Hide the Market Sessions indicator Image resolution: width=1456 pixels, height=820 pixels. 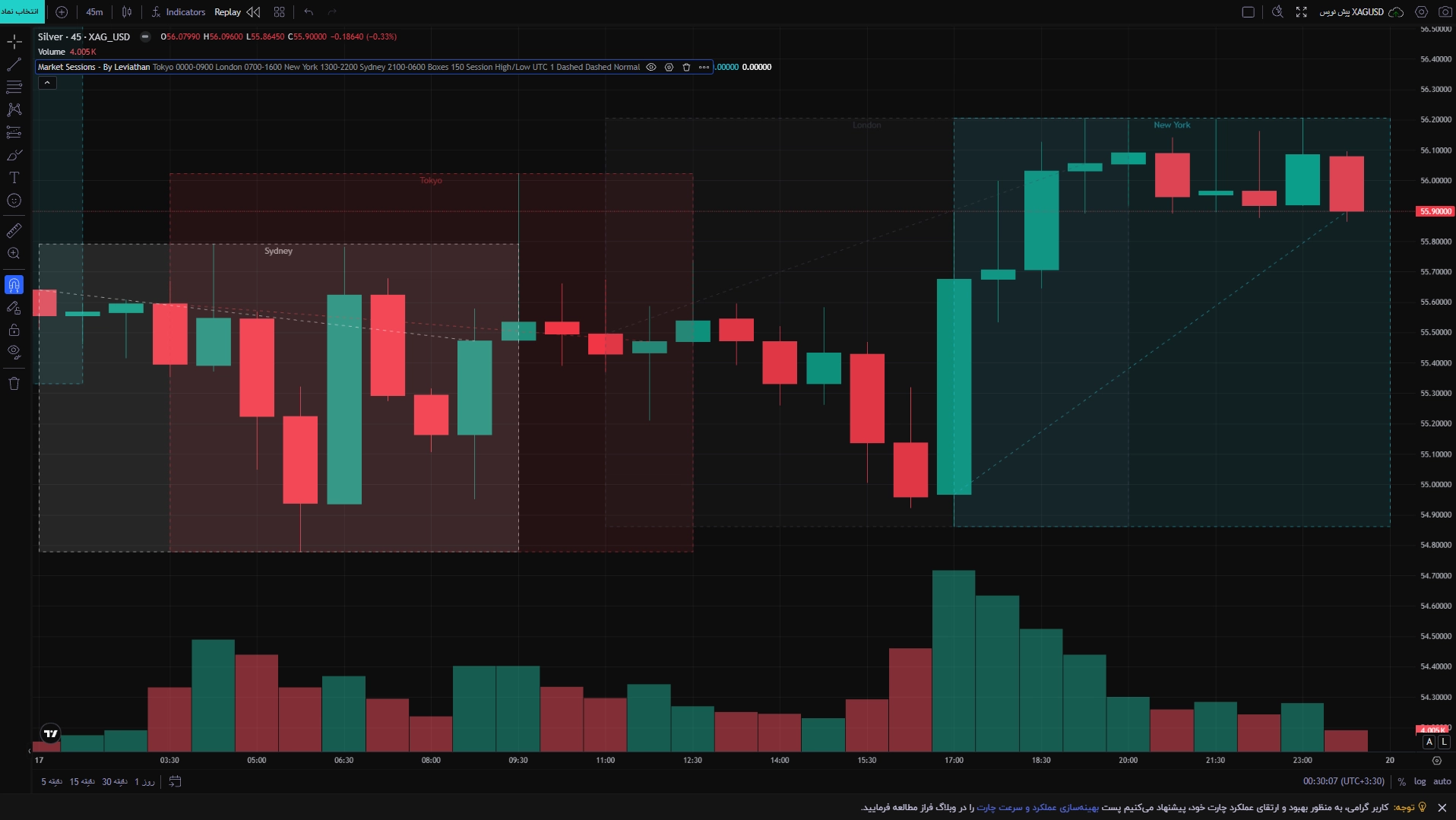point(651,67)
